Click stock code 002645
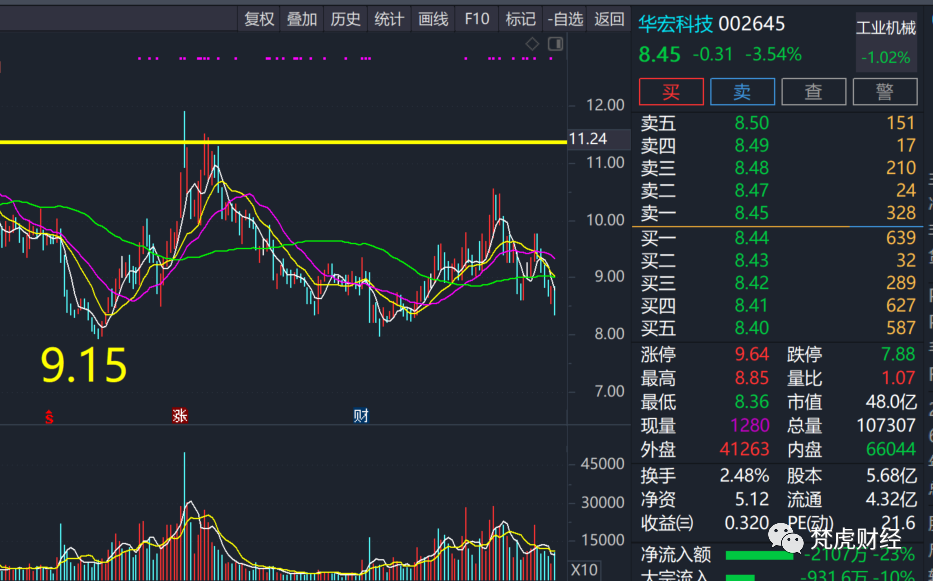This screenshot has width=933, height=581. pos(752,24)
